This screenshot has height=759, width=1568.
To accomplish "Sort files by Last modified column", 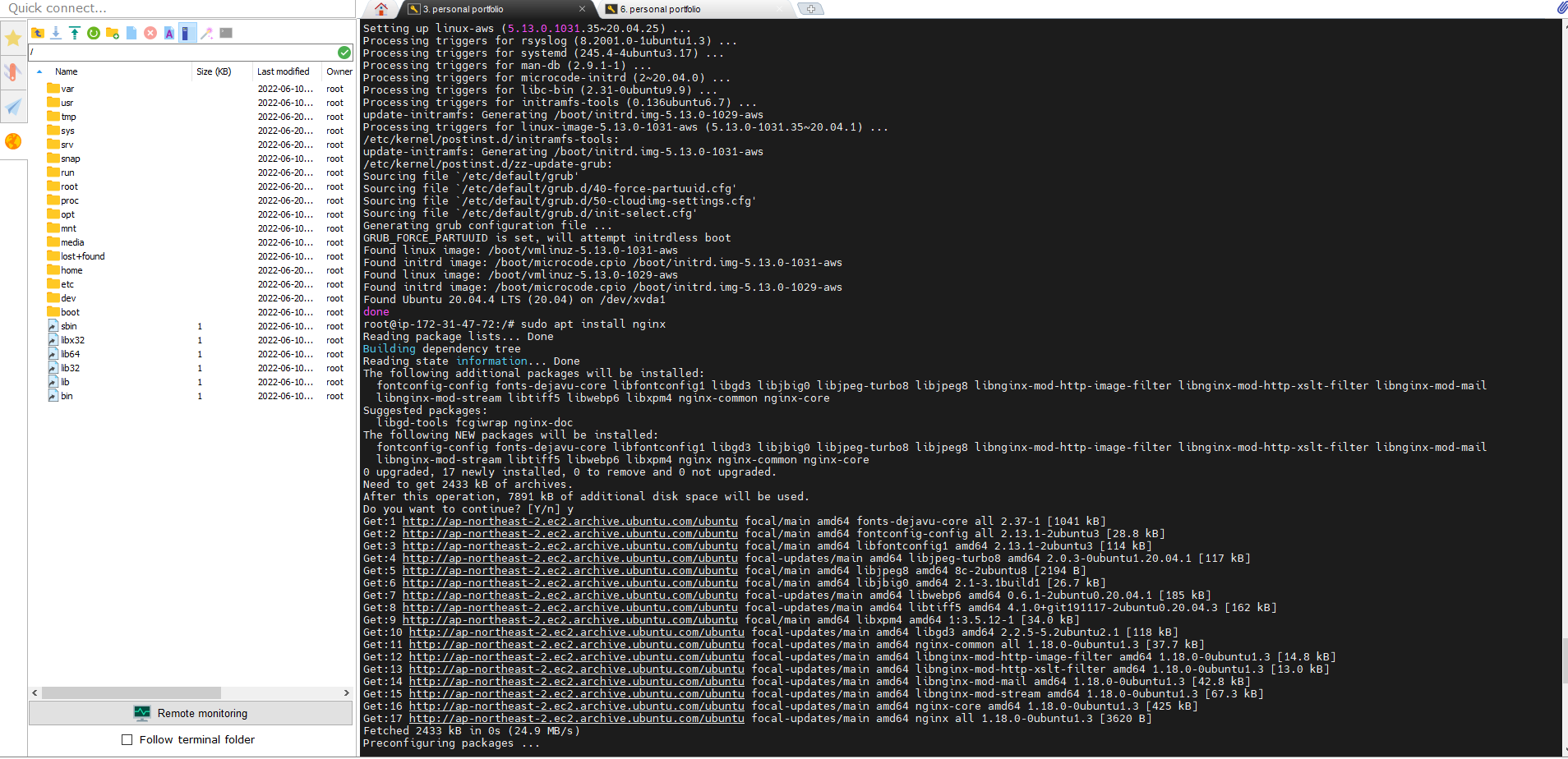I will 283,71.
